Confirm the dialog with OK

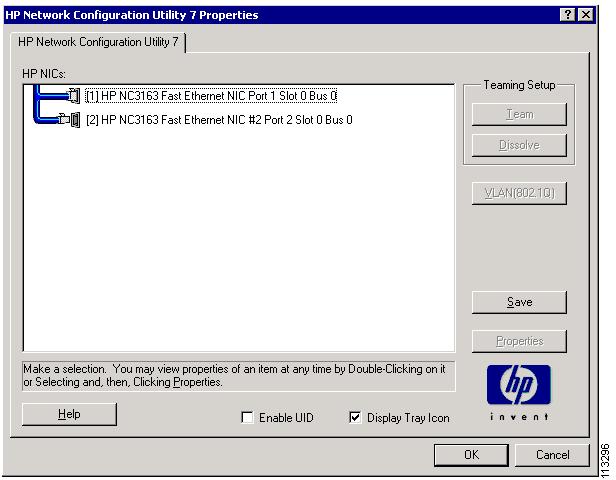(471, 455)
